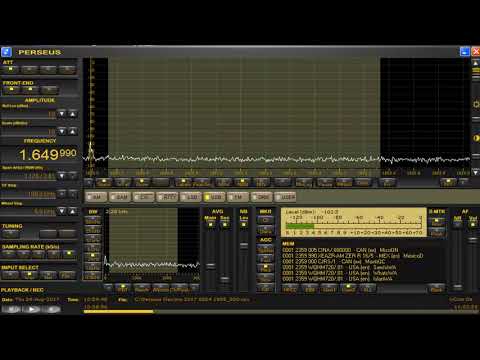This screenshot has width=480, height=360.
Task: Click the playback progress bar
Action: [x=280, y=312]
